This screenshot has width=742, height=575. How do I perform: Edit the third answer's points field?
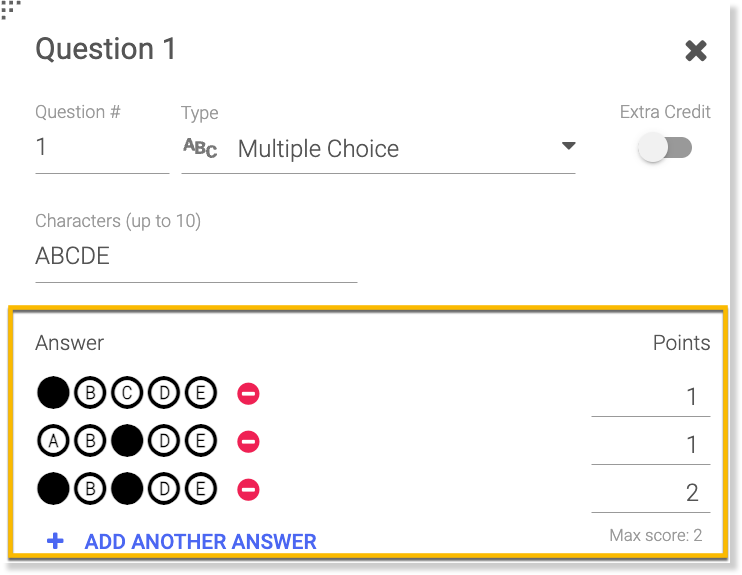pyautogui.click(x=651, y=493)
